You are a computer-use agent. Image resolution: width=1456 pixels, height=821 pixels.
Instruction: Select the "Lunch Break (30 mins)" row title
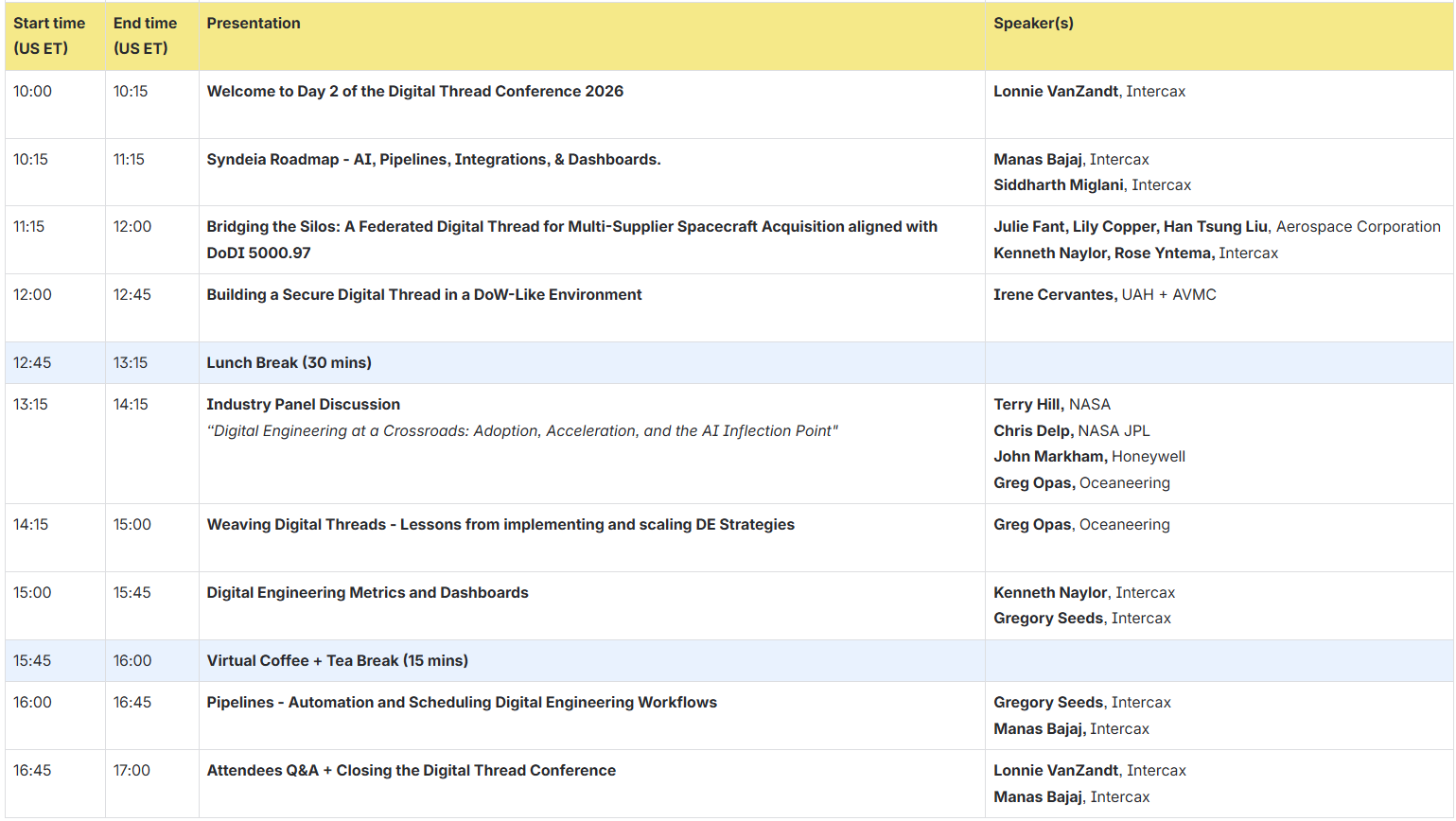tap(289, 363)
